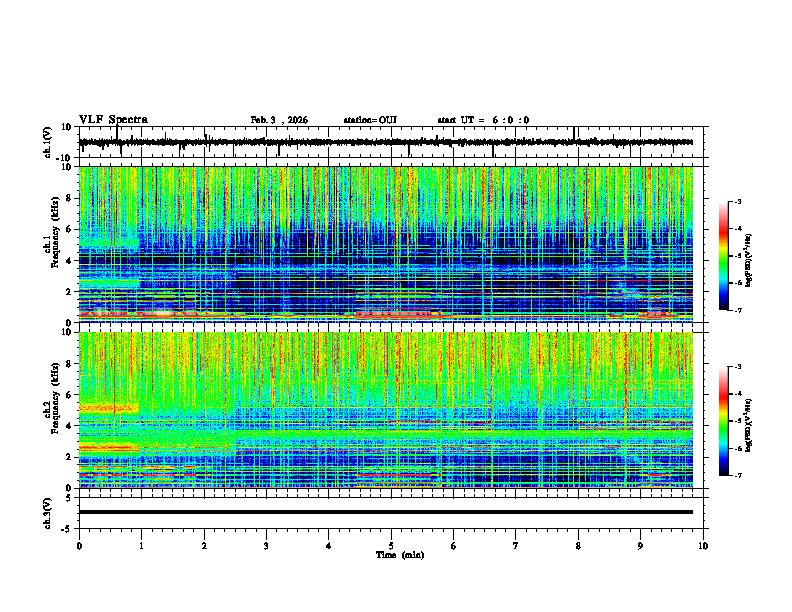The width and height of the screenshot is (792, 612).
Task: Click the "4" tick on the time axis
Action: (x=329, y=546)
